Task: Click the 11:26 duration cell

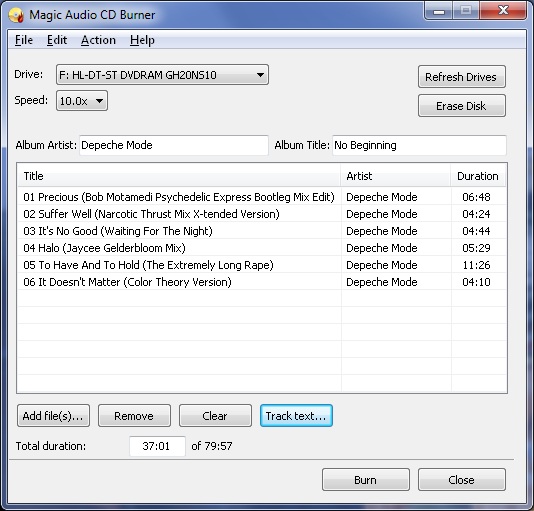Action: [476, 265]
